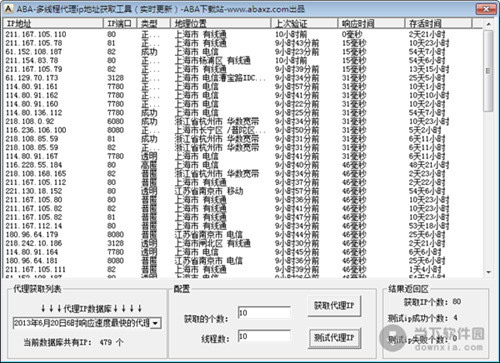Click port cell 6080
The width and height of the screenshot is (500, 363).
tap(115, 121)
